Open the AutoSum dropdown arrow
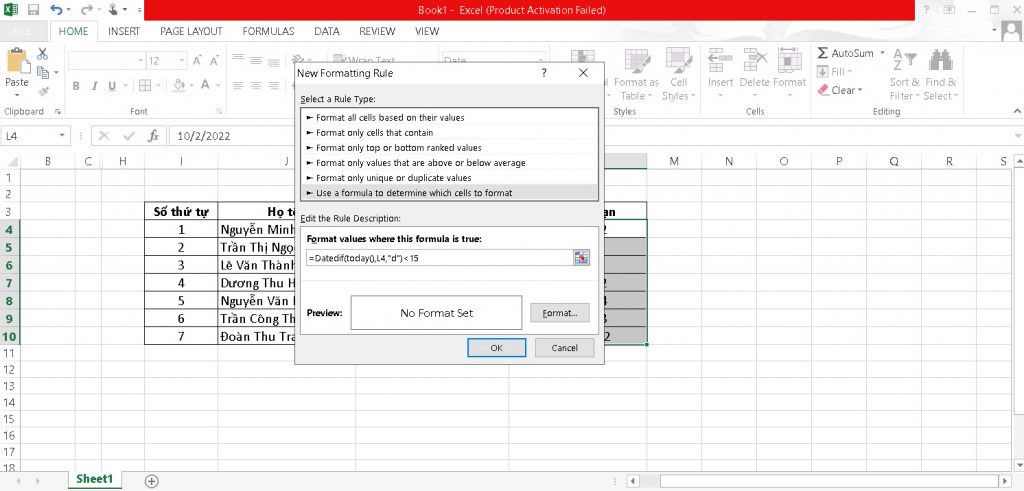1024x491 pixels. click(x=882, y=53)
